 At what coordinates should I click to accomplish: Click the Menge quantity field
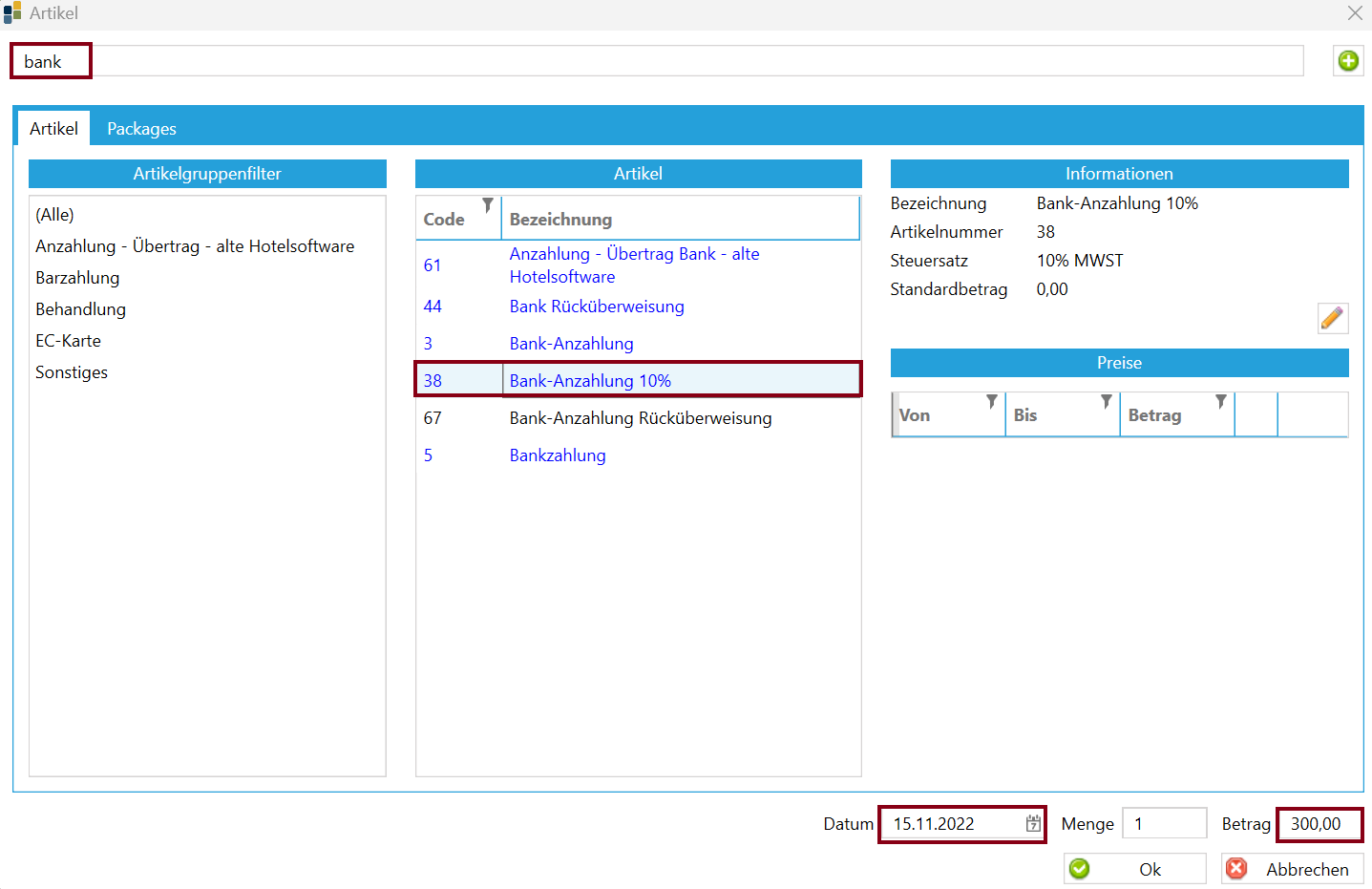pyautogui.click(x=1165, y=824)
